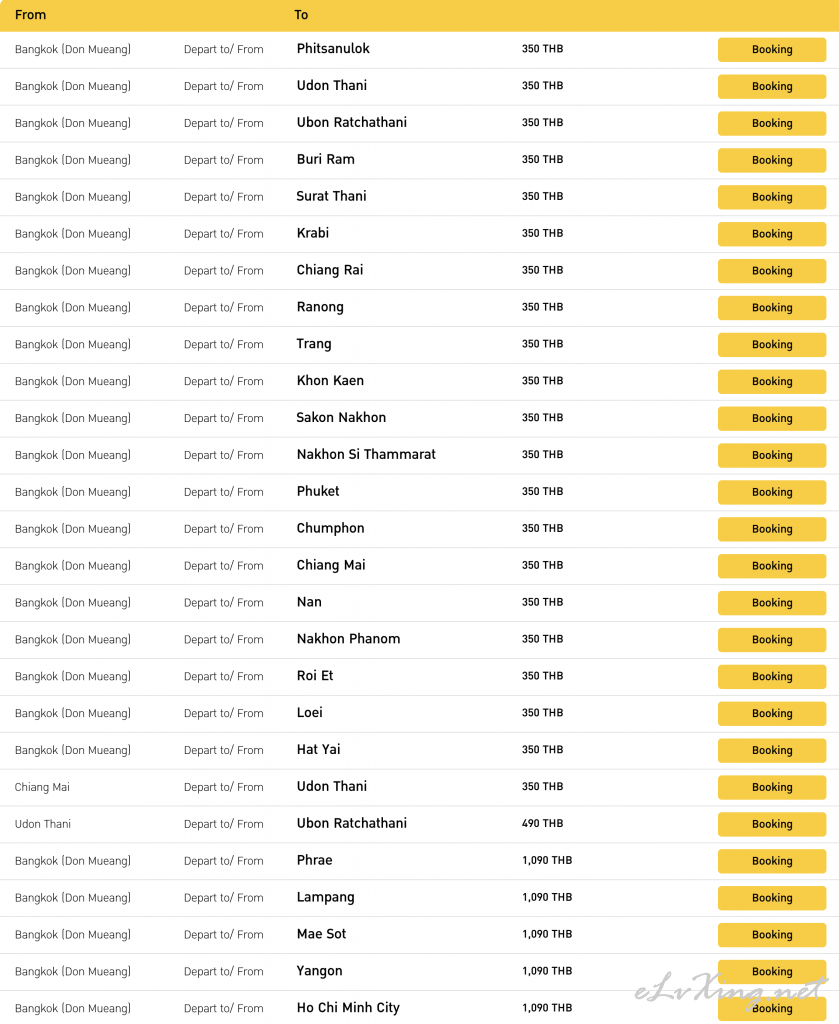The height and width of the screenshot is (1024, 839).
Task: Choose Booking for Ranong
Action: click(772, 308)
